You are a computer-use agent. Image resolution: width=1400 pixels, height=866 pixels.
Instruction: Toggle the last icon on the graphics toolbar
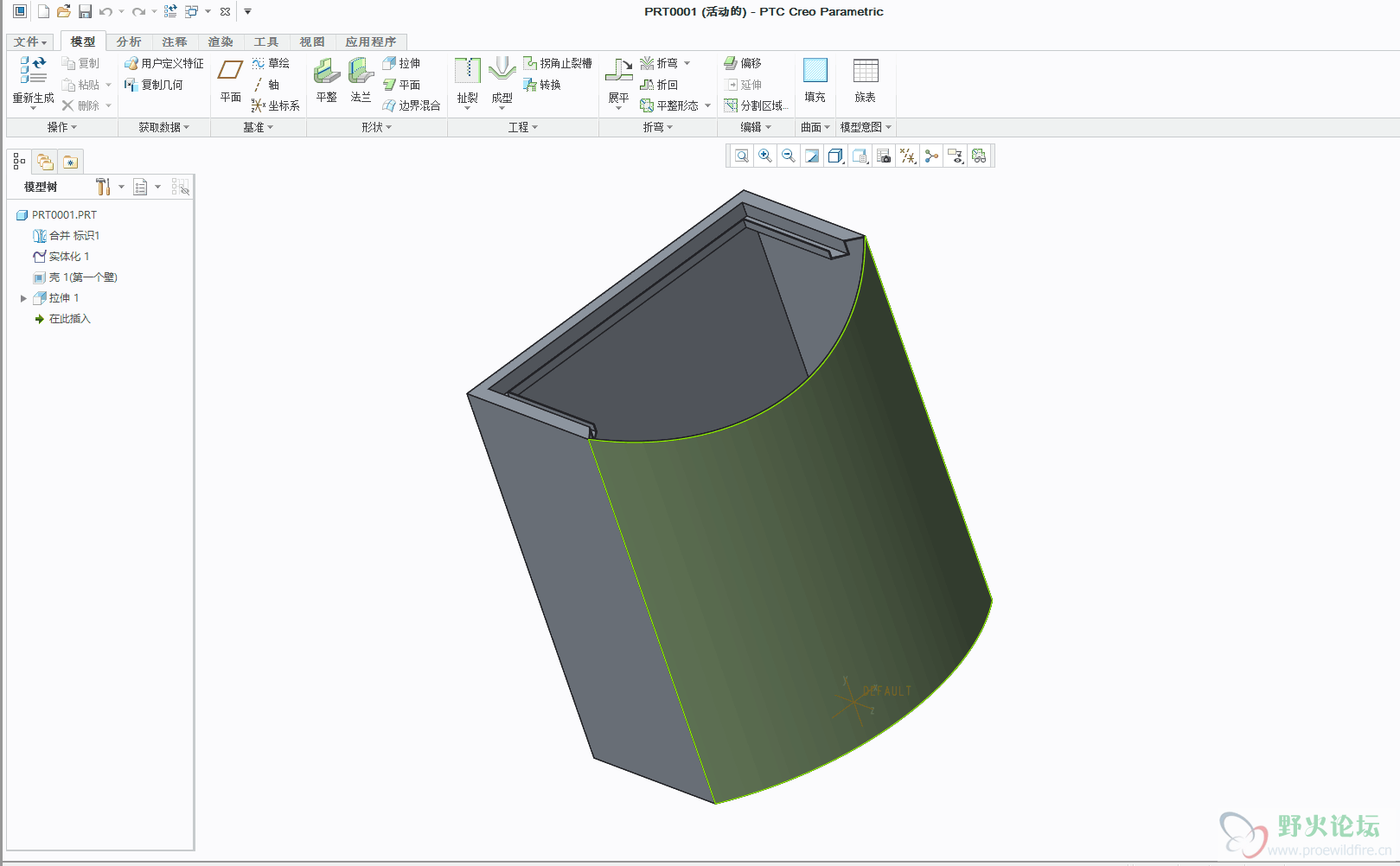(979, 156)
